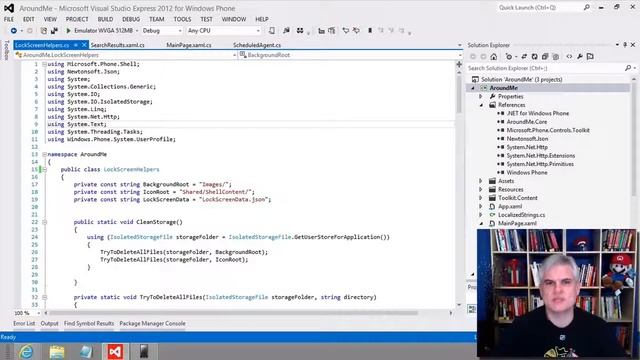Click the Undo toolbar icon

[346, 31]
